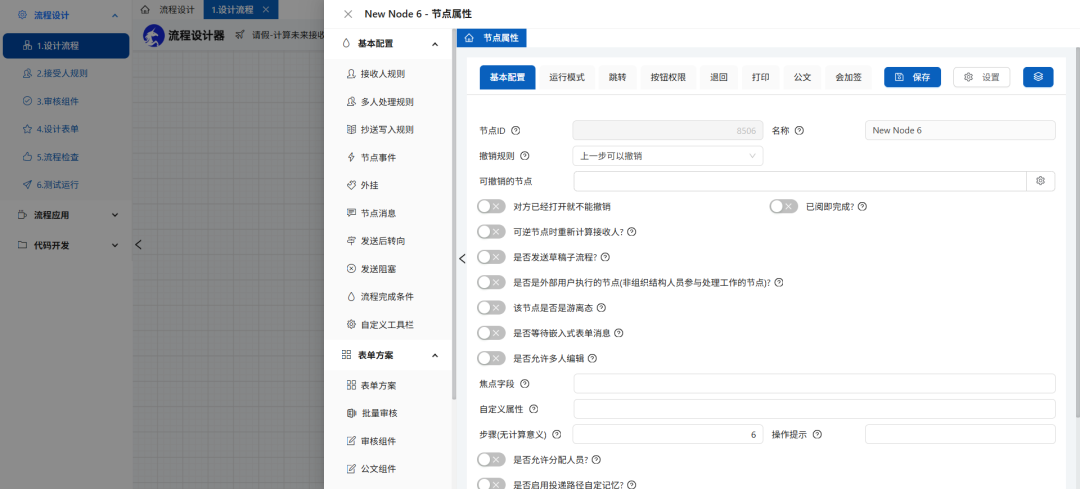
Task: Click help icon next to 焦点字段
Action: pos(525,384)
